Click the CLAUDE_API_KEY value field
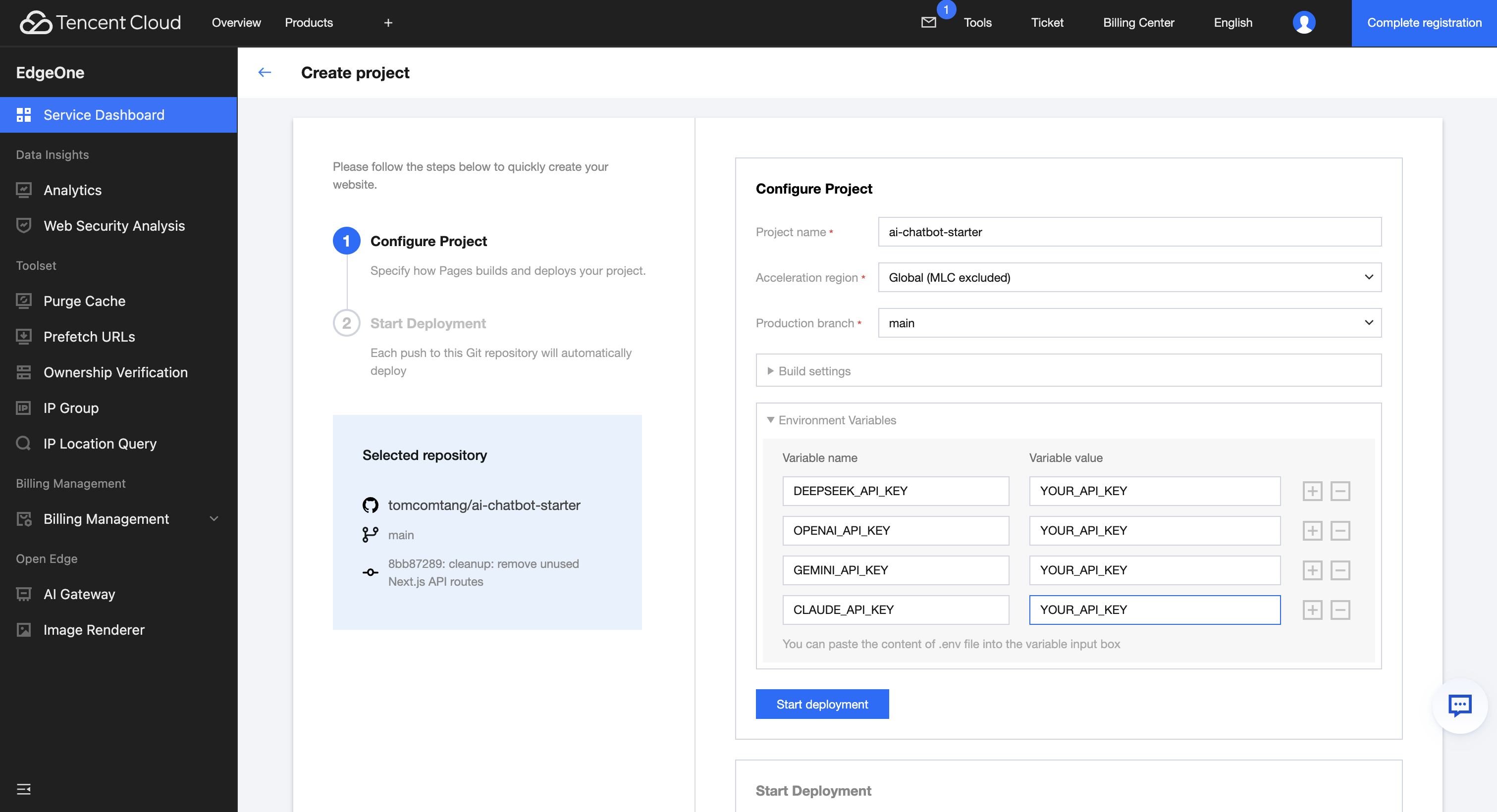Viewport: 1497px width, 812px height. [1154, 610]
